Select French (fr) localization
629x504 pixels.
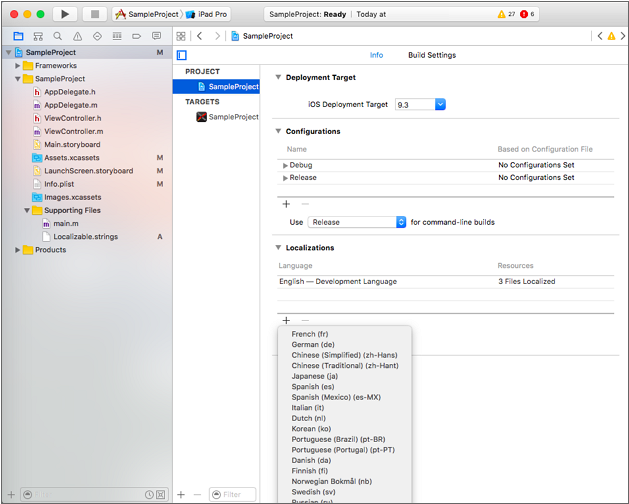[x=309, y=334]
